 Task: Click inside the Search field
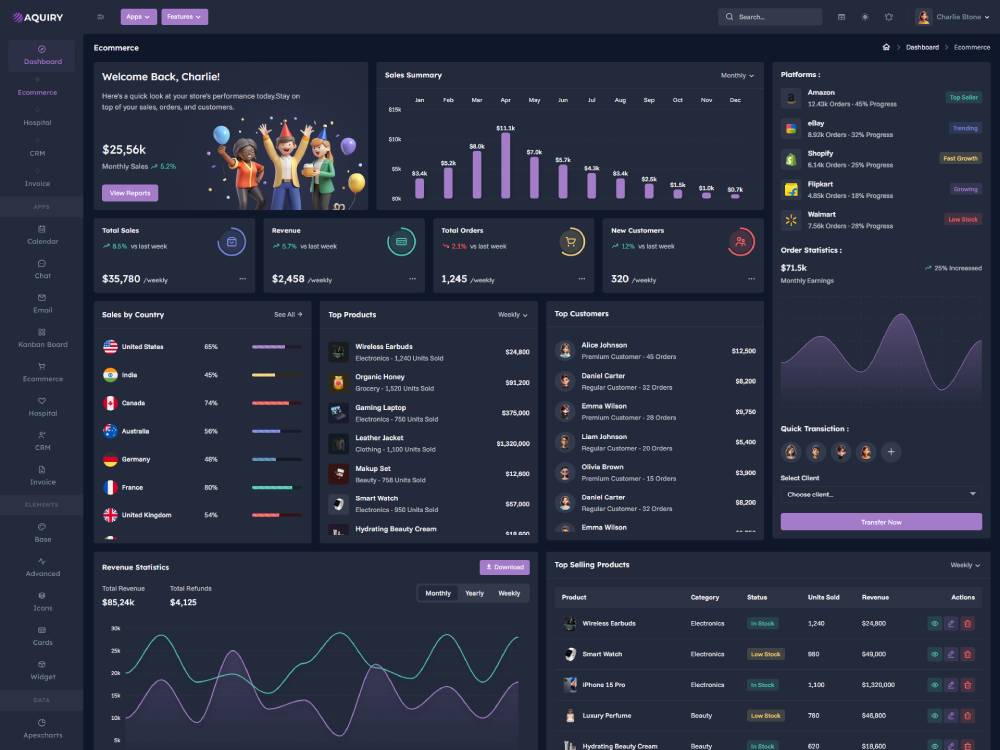[x=770, y=17]
